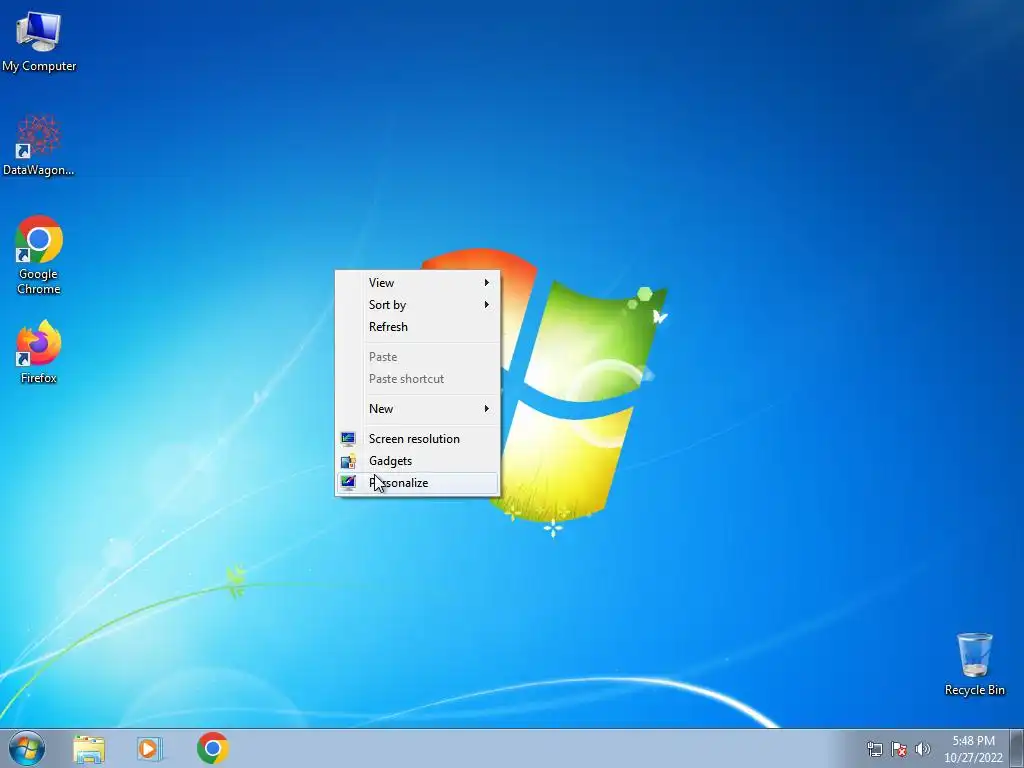Click the 10/27/2022 date in the tray
This screenshot has height=768, width=1024.
click(973, 758)
